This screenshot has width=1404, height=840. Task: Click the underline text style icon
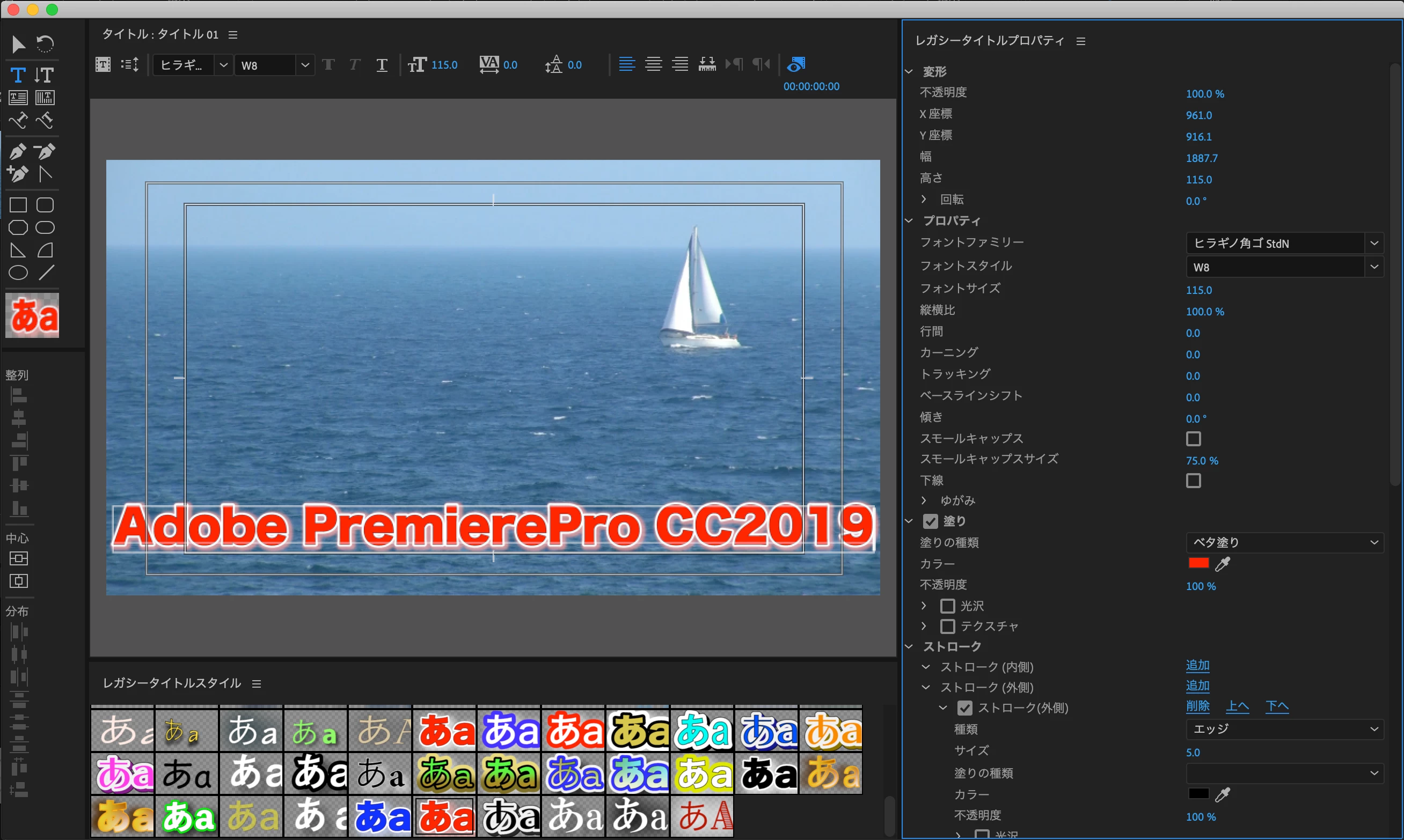pyautogui.click(x=382, y=65)
